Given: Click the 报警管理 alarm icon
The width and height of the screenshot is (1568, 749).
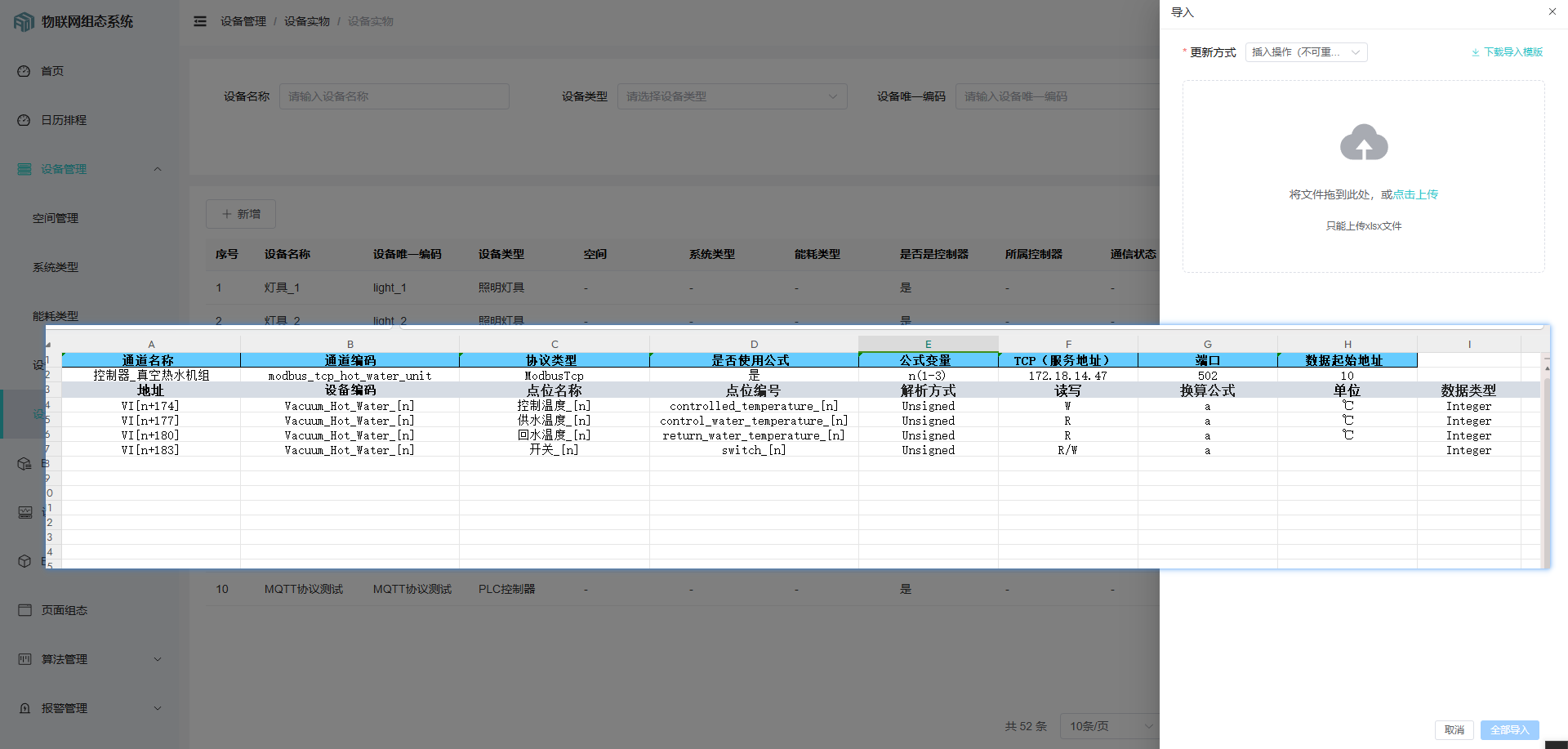Looking at the screenshot, I should point(24,708).
